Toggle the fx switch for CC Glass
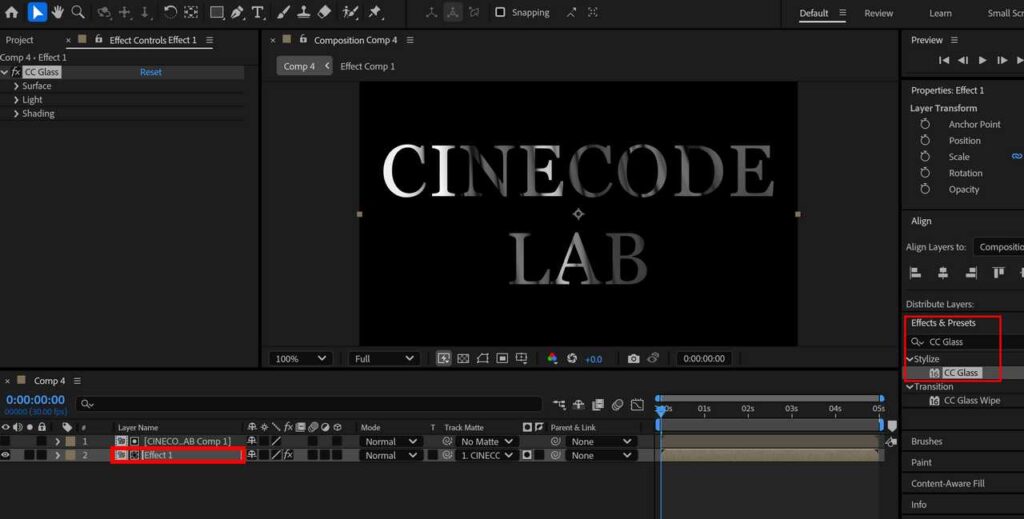 (16, 72)
